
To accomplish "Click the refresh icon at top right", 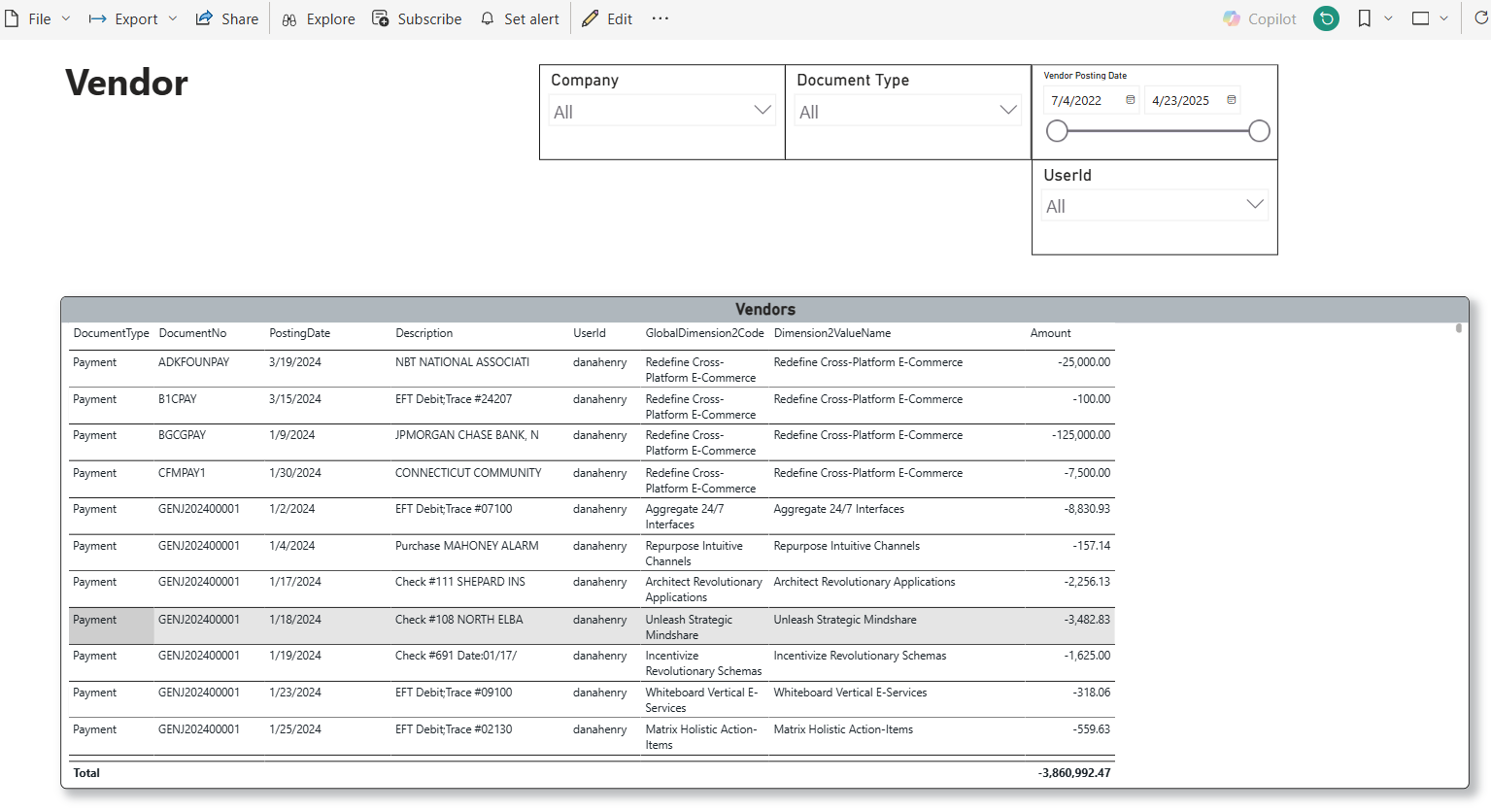I will (x=1480, y=18).
